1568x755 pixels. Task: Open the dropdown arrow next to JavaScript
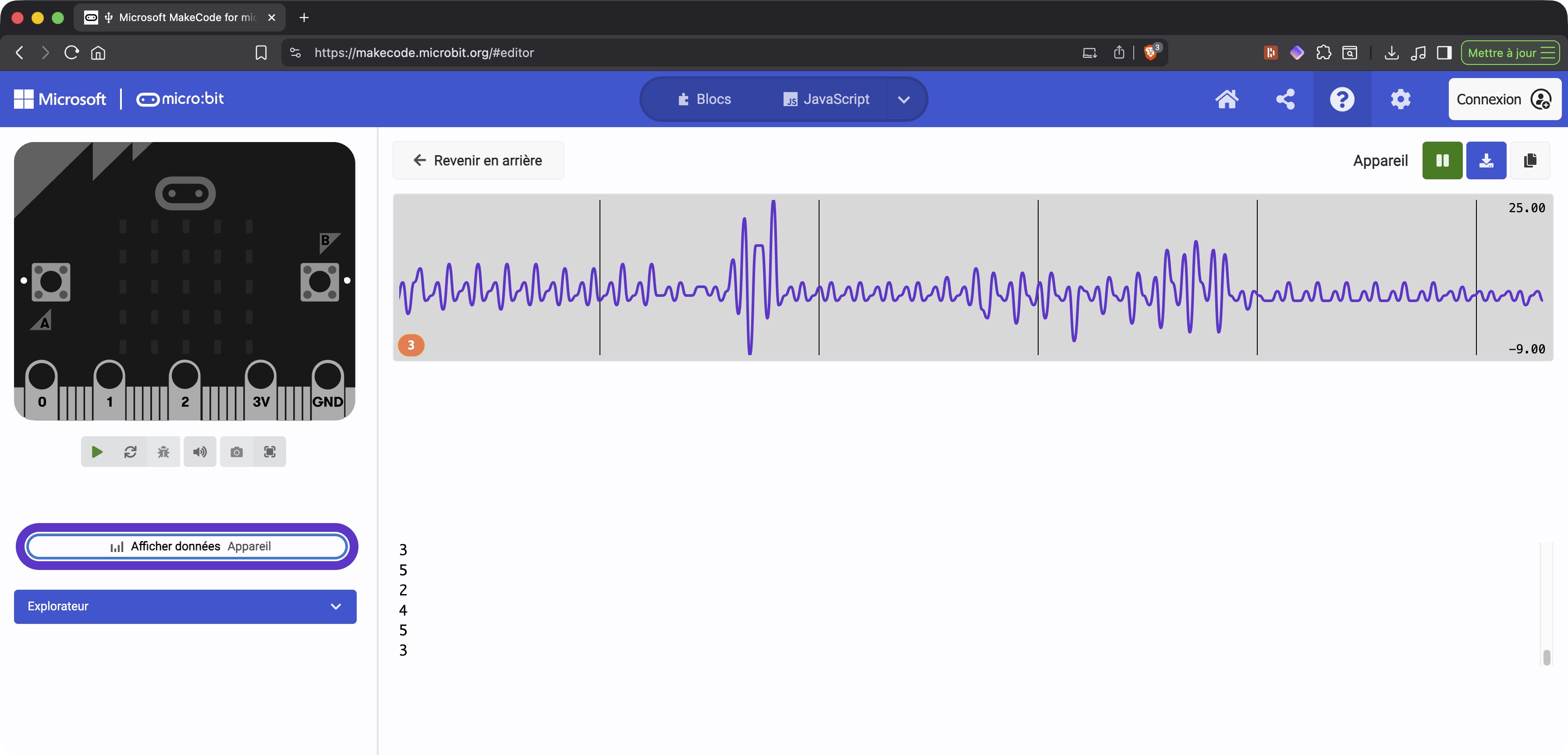click(x=903, y=100)
